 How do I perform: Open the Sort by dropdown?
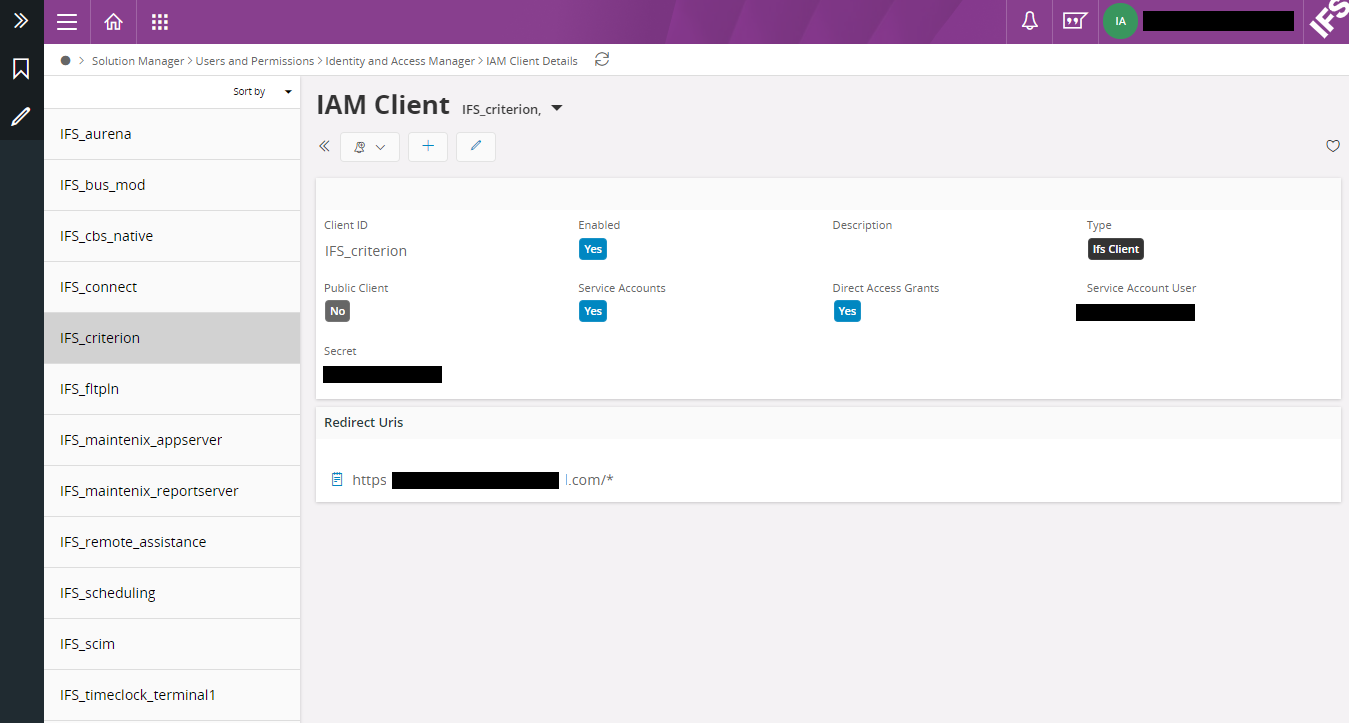(262, 91)
